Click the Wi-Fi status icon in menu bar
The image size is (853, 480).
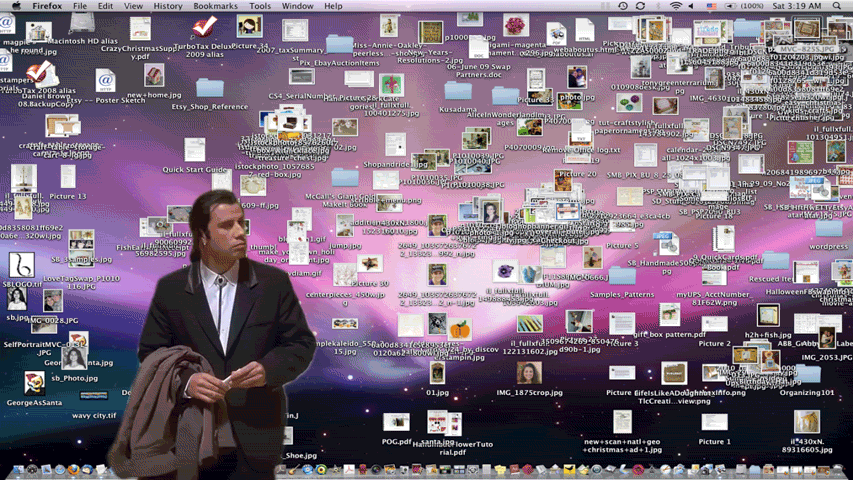click(676, 6)
